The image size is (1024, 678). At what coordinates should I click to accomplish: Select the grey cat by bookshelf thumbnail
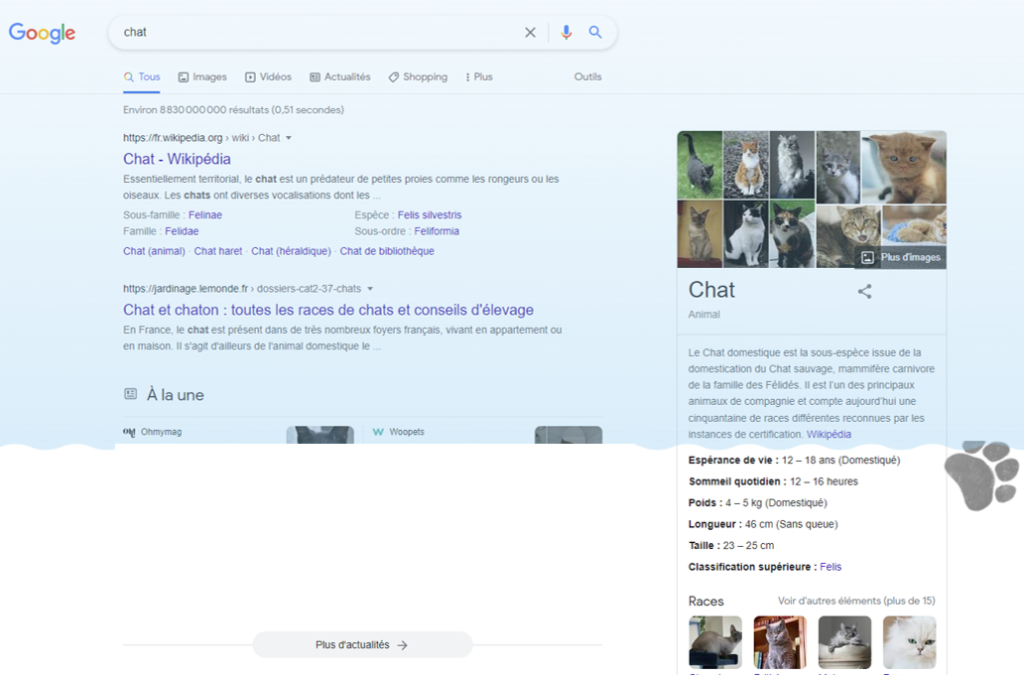coord(780,642)
